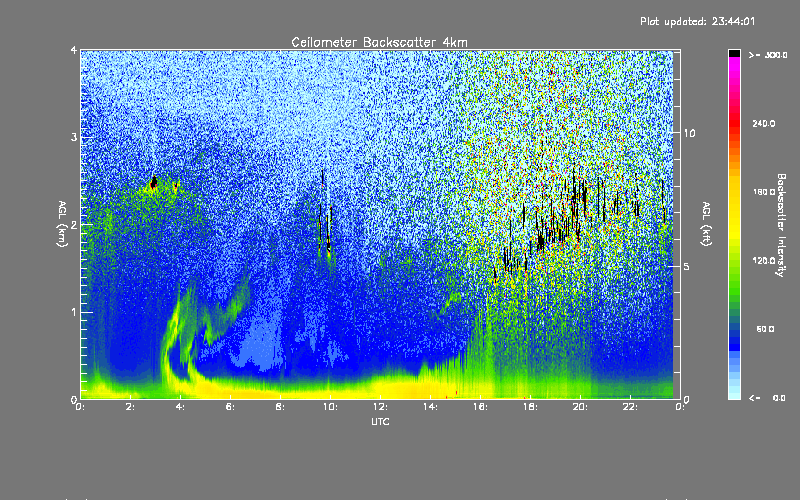The image size is (800, 500).
Task: Click the UTC x-axis label
Action: pyautogui.click(x=380, y=421)
